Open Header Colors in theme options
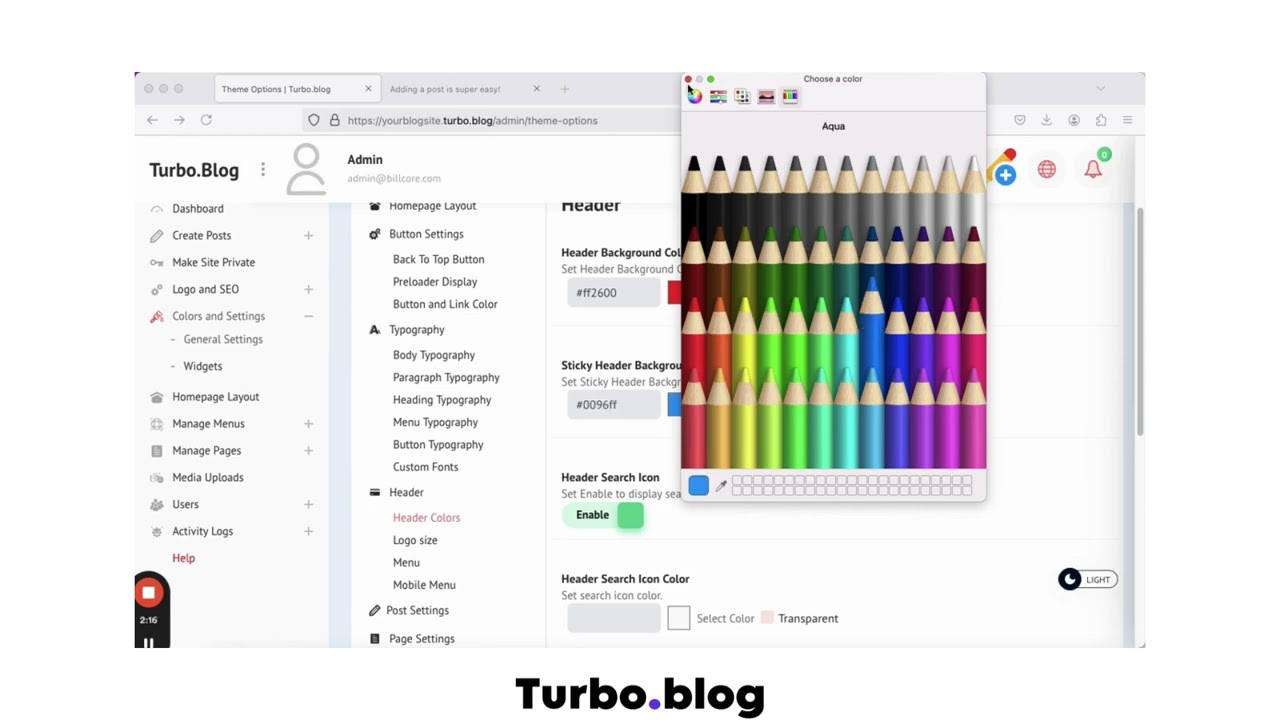This screenshot has width=1280, height=720. pos(426,518)
